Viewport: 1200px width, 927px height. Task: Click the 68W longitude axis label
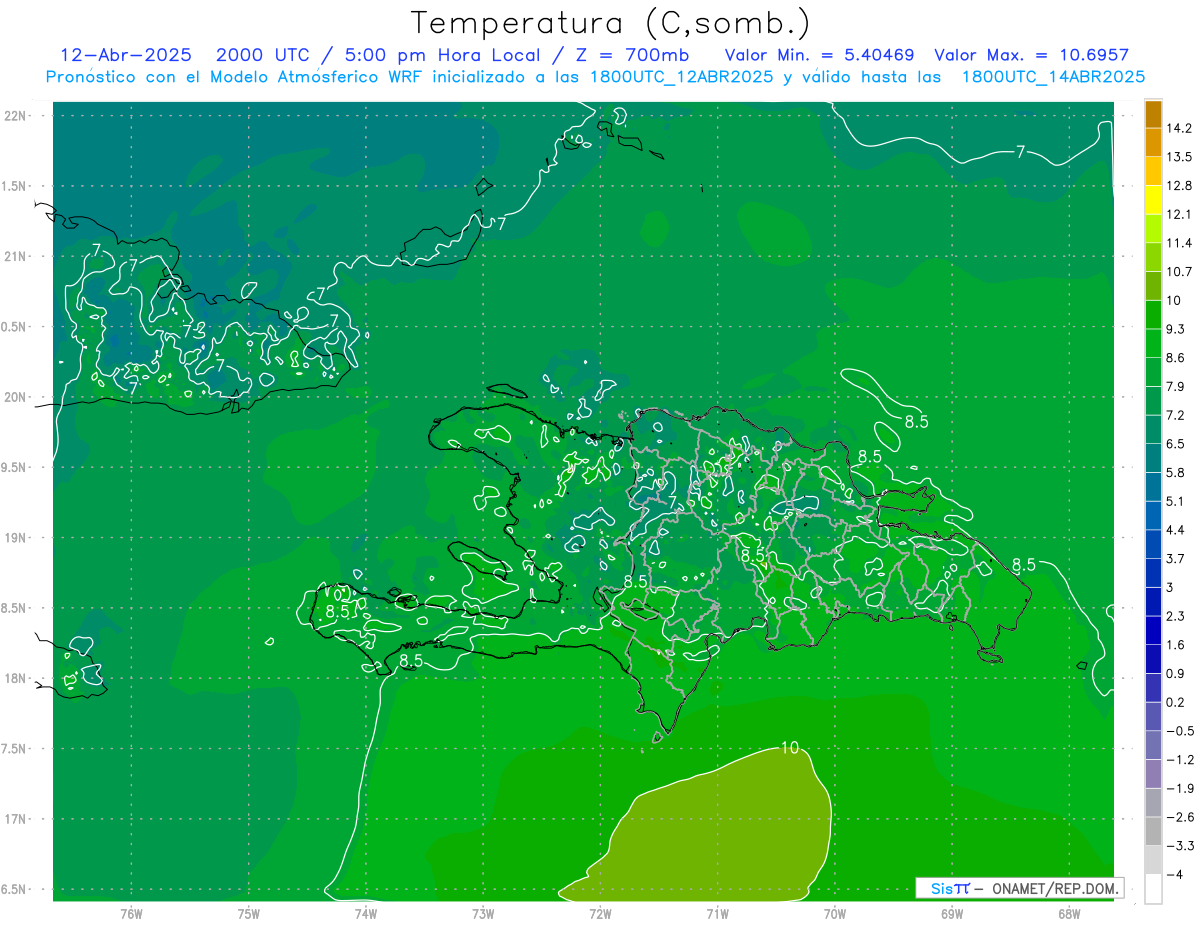pyautogui.click(x=1069, y=914)
